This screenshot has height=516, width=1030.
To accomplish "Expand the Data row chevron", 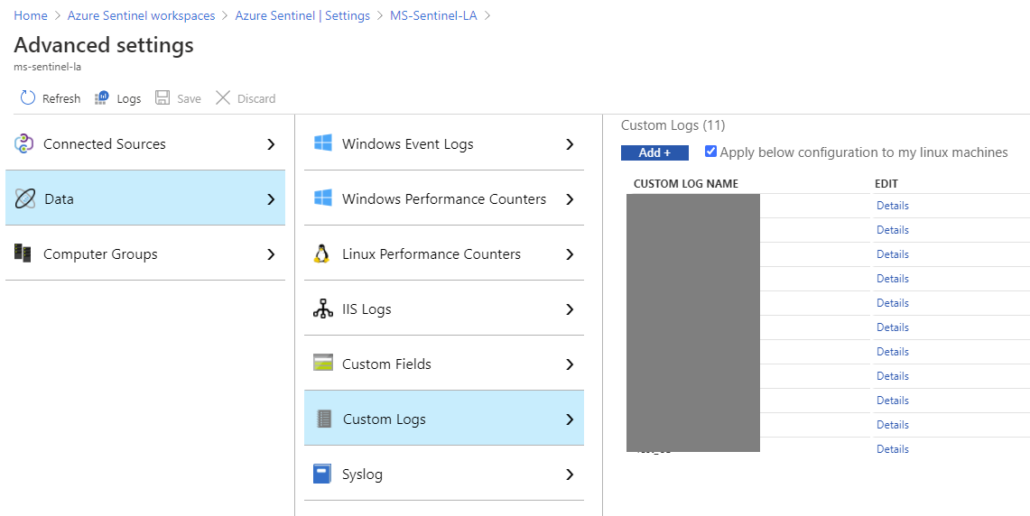I will coord(271,200).
